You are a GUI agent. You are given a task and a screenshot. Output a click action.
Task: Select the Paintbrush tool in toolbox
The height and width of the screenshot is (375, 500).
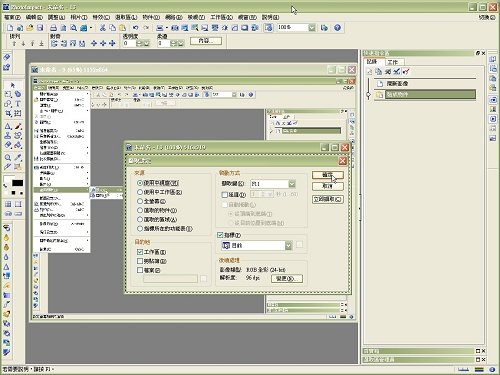coord(18,126)
